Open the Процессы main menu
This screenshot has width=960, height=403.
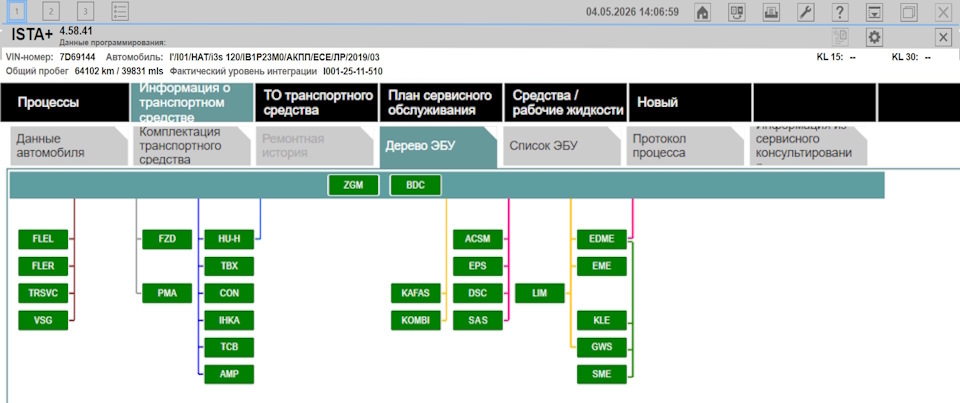coord(66,103)
